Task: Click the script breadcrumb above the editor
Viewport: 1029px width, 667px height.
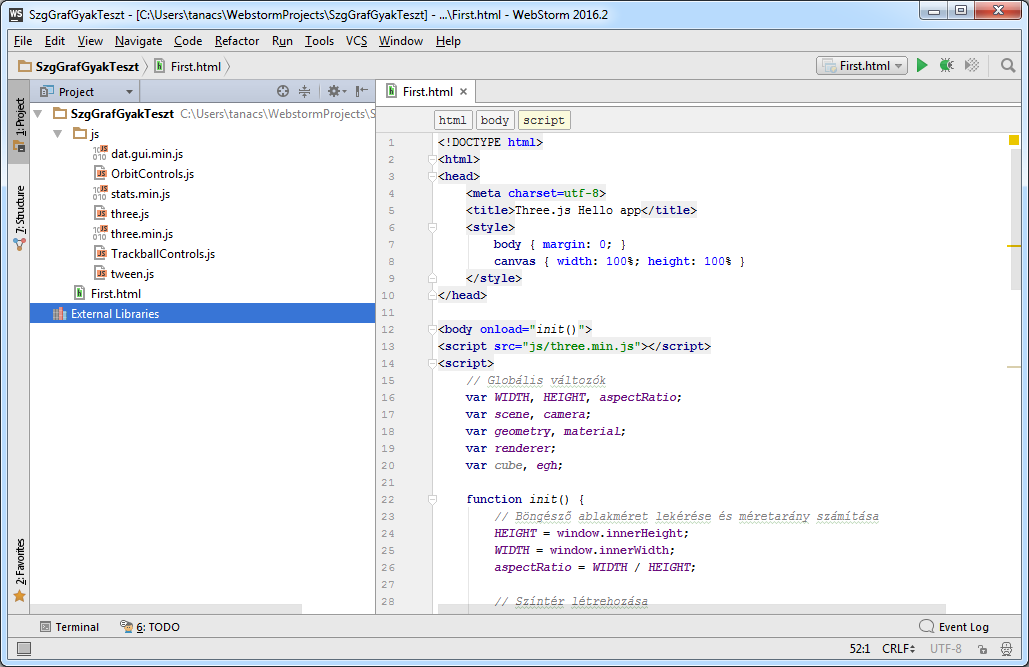Action: pyautogui.click(x=544, y=120)
